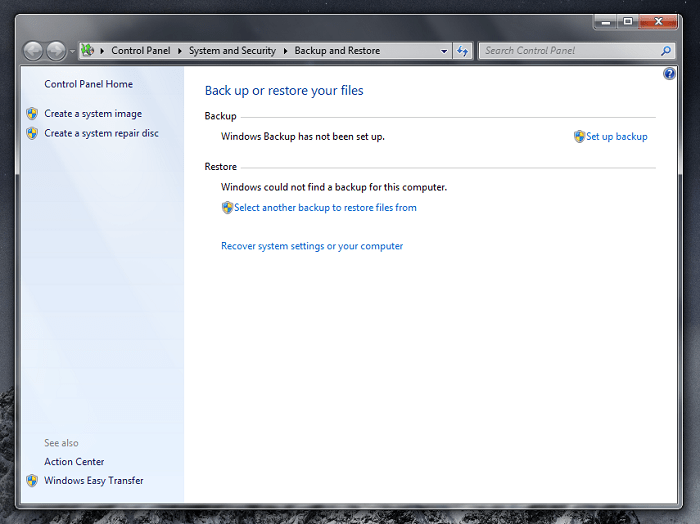
Task: Choose Select another backup to restore files from
Action: click(x=325, y=208)
